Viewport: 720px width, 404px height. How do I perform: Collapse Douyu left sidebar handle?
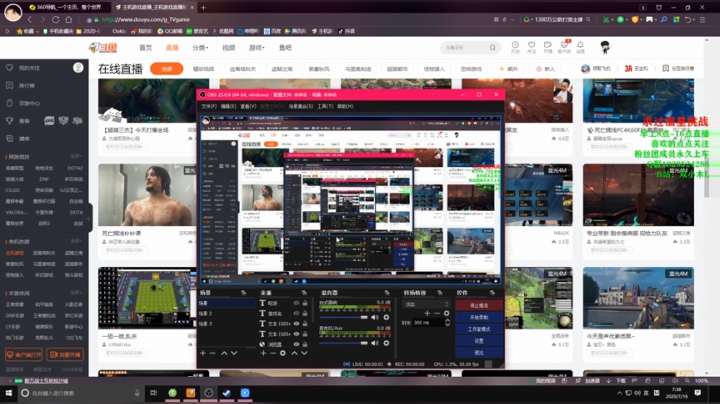(90, 219)
